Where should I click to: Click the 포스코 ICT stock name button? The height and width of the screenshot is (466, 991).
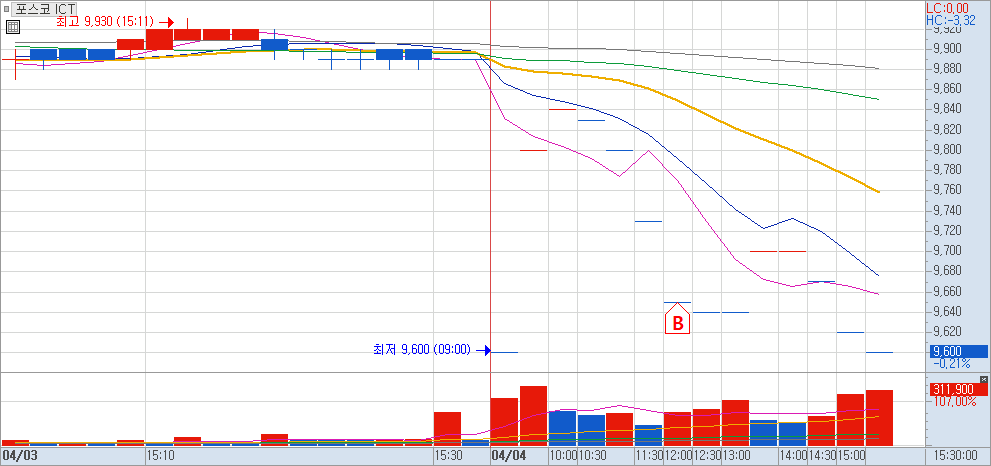(x=44, y=9)
